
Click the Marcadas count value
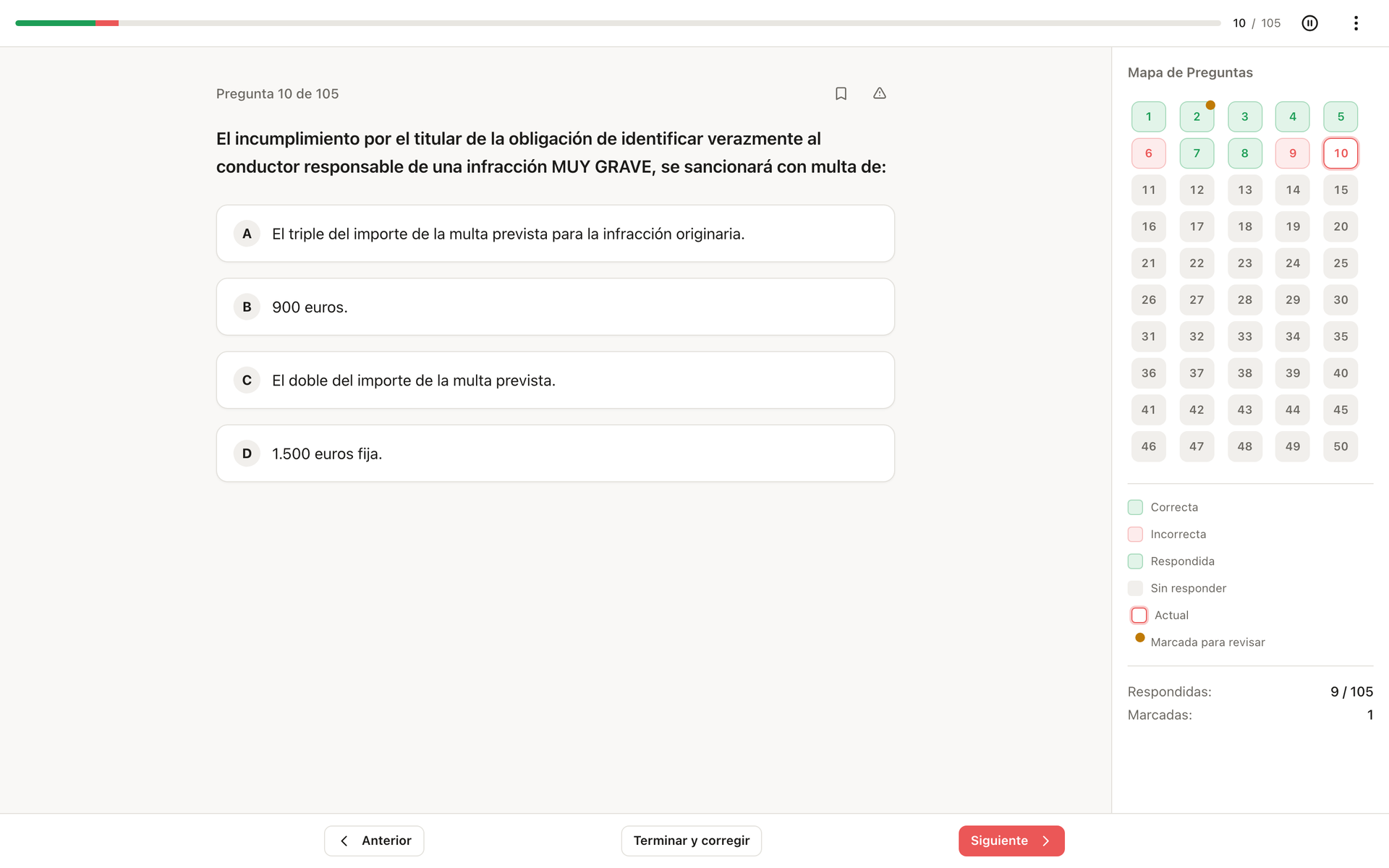(x=1369, y=715)
